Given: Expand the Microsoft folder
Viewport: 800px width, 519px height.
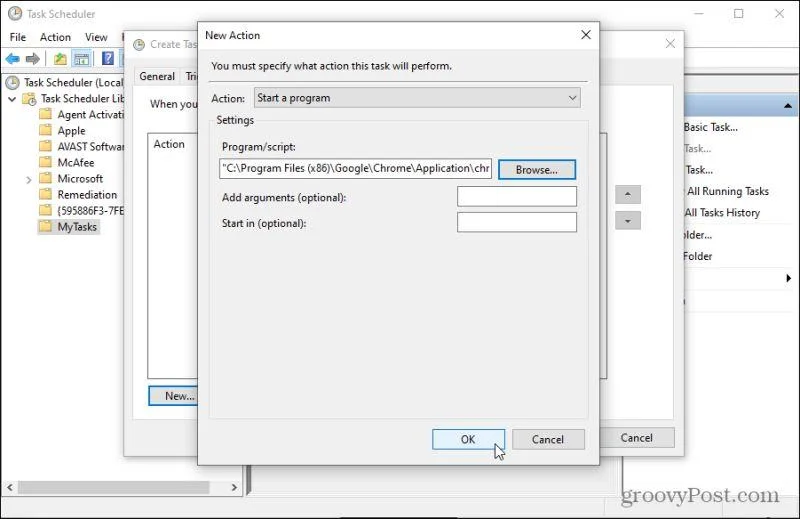Looking at the screenshot, I should click(29, 180).
